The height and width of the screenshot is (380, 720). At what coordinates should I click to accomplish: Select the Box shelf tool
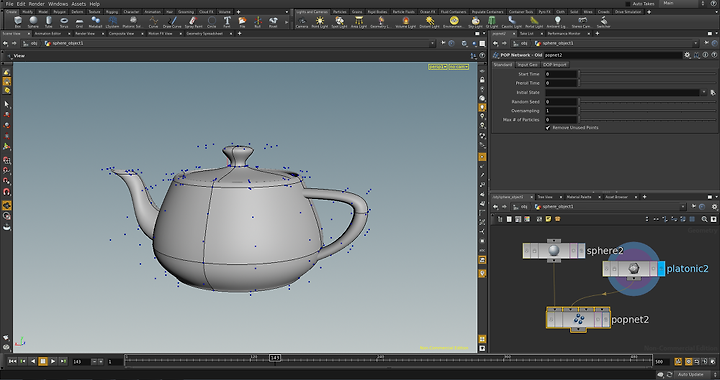(x=18, y=22)
